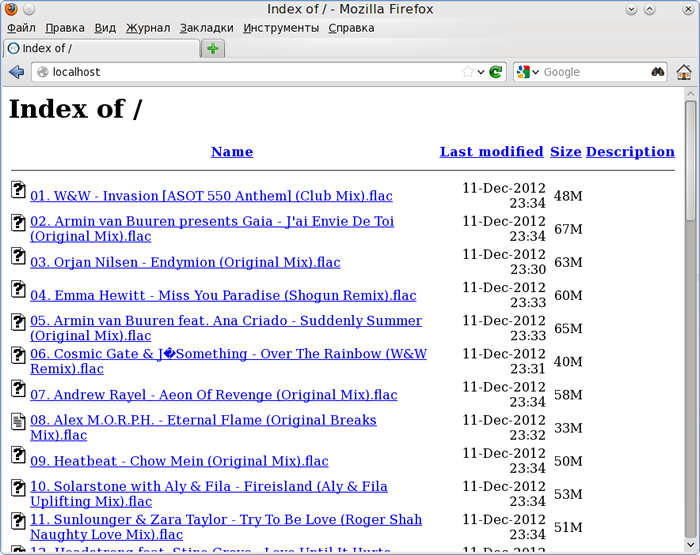Sort the listing by Last modified

491,152
